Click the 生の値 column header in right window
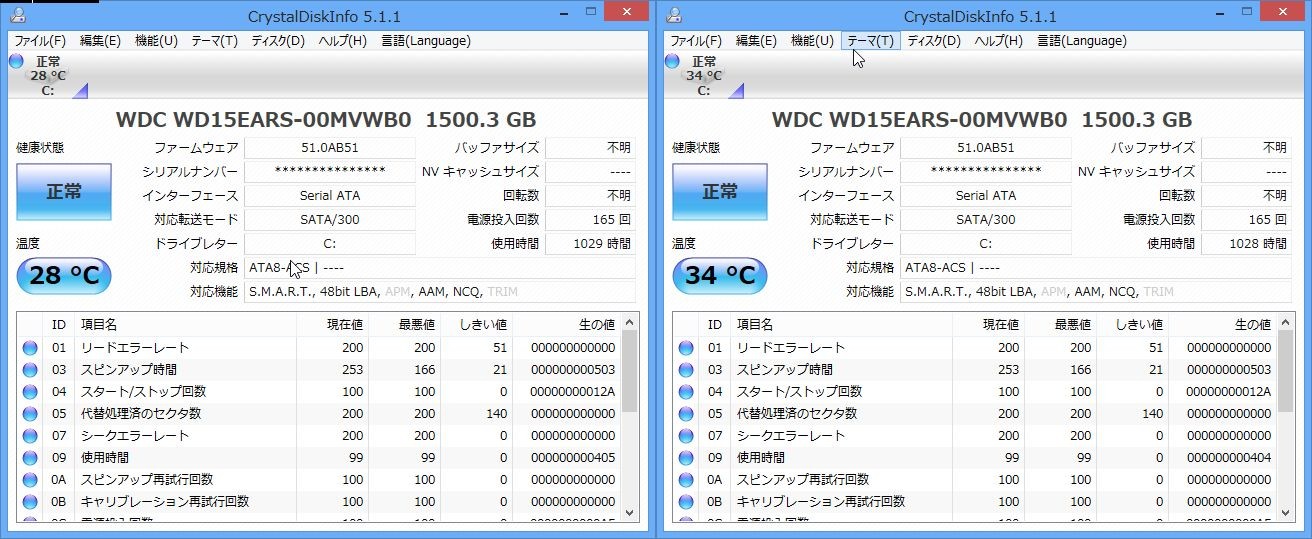This screenshot has width=1312, height=539. click(1223, 325)
